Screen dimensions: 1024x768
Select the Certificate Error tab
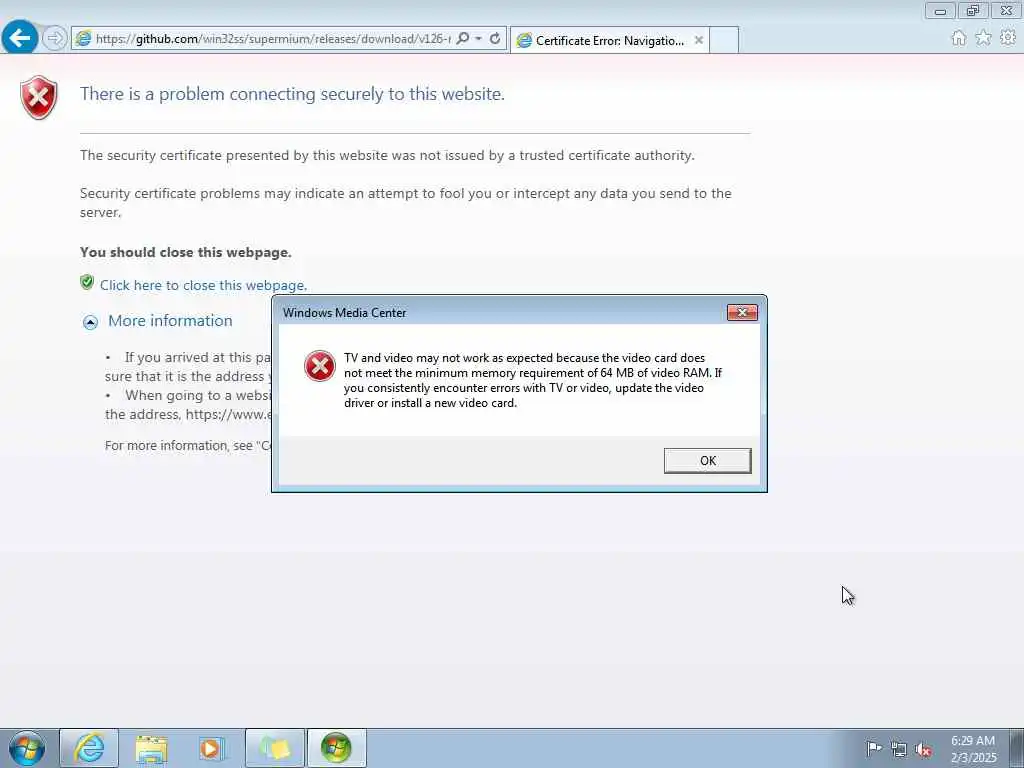point(609,40)
